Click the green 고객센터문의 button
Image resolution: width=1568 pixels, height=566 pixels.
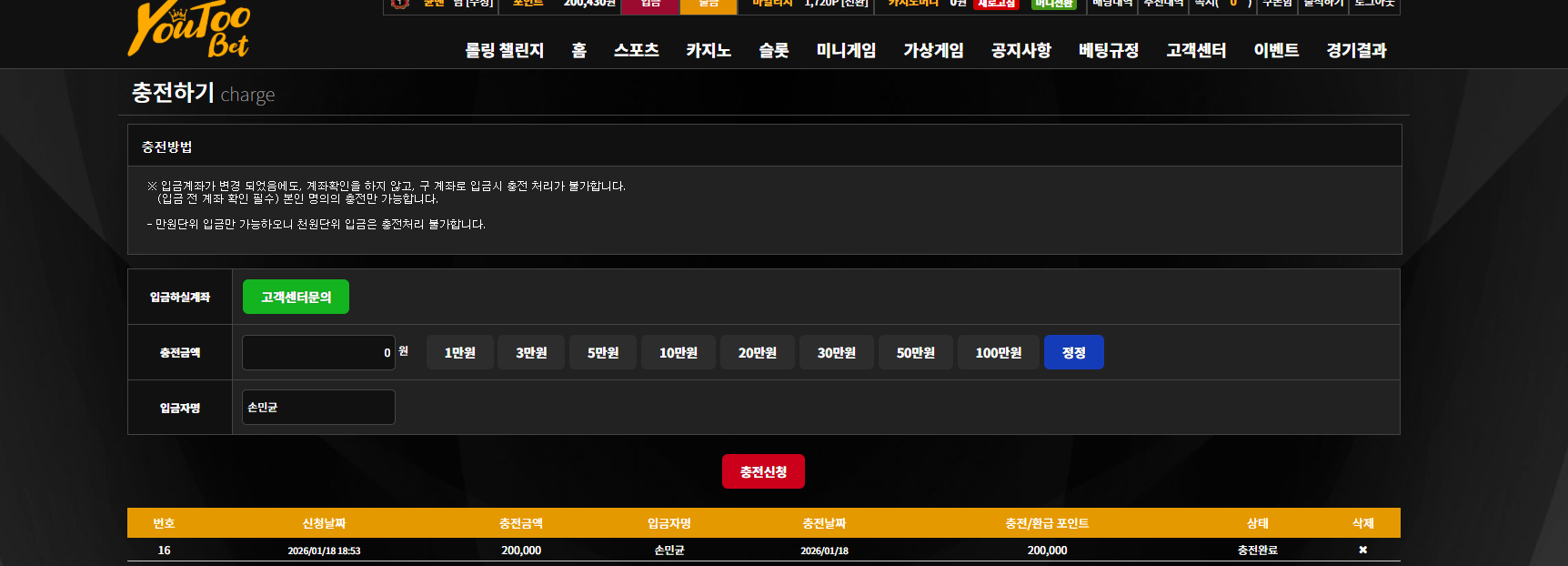coord(296,297)
